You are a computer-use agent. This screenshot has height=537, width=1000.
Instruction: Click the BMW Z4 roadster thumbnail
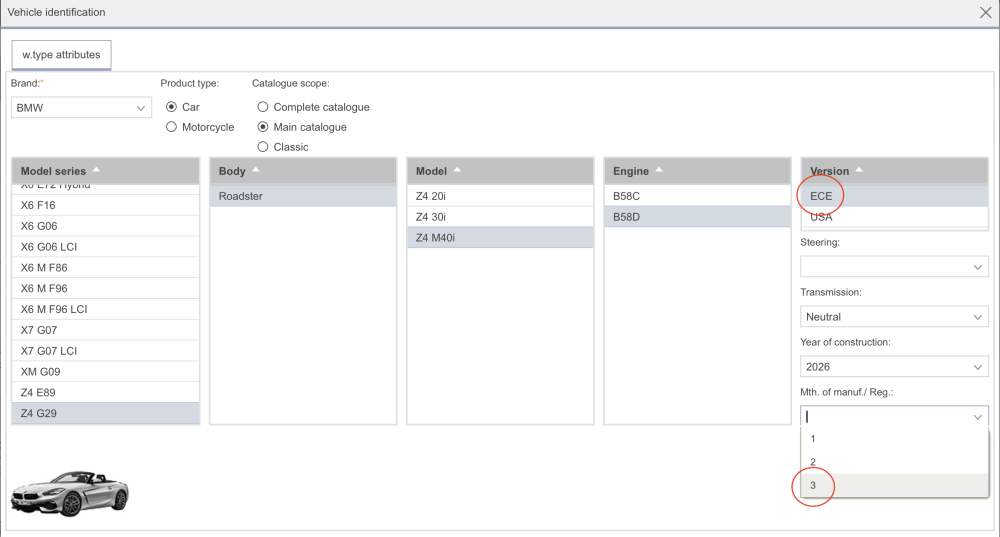70,494
